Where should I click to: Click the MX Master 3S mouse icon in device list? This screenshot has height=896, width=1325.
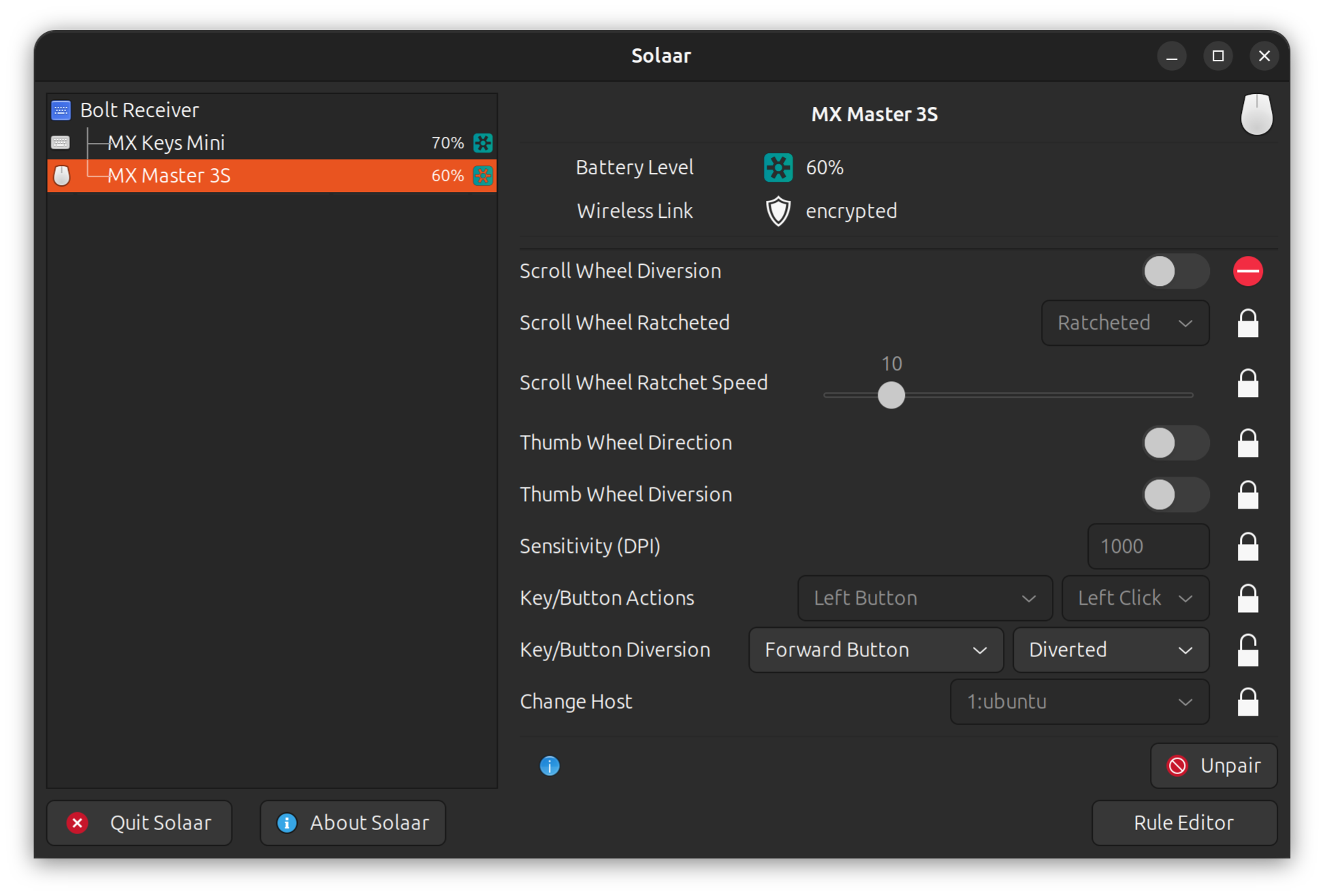coord(61,176)
